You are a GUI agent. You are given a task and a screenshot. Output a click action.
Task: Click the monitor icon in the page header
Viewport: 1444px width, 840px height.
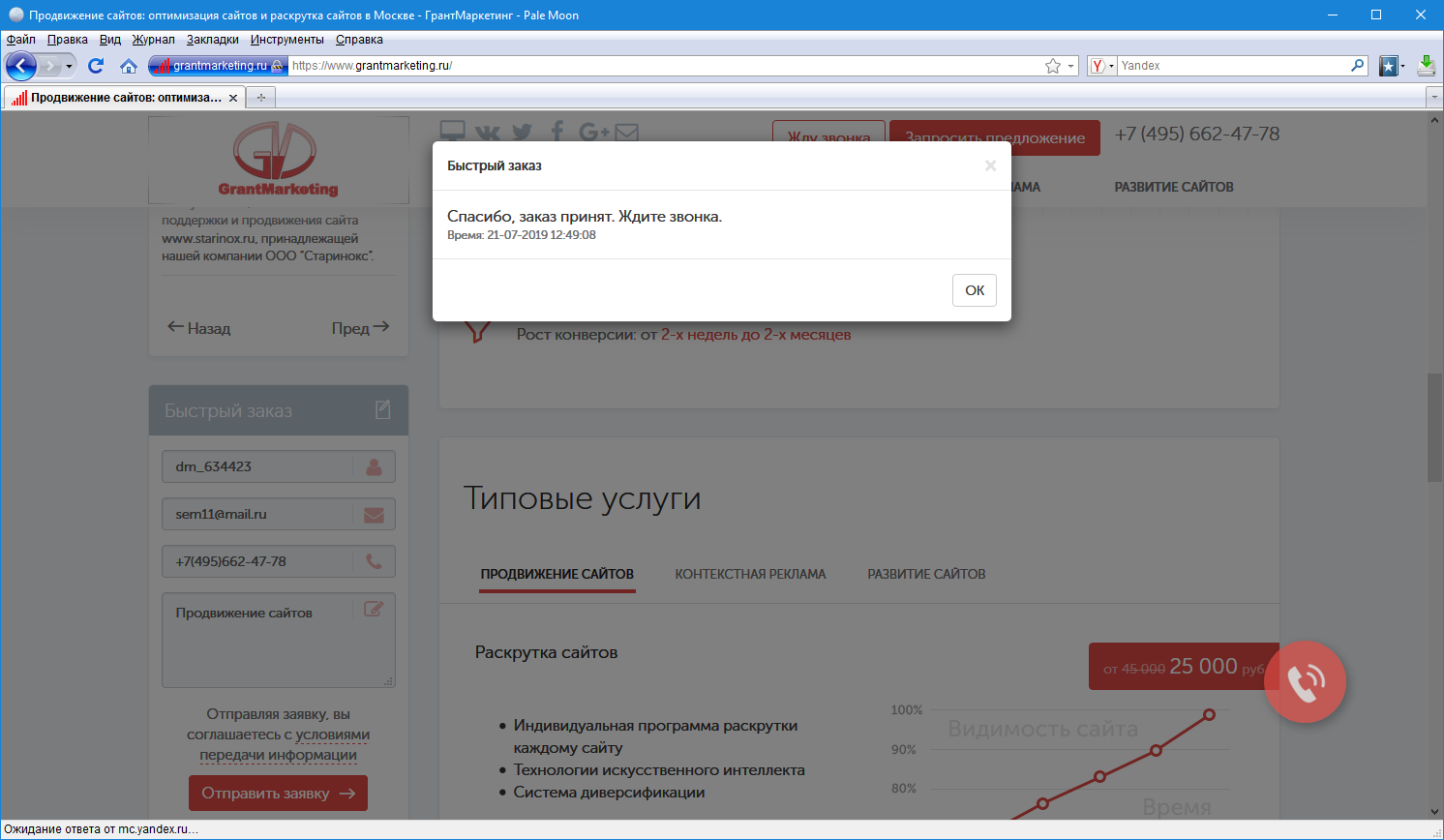coord(452,132)
